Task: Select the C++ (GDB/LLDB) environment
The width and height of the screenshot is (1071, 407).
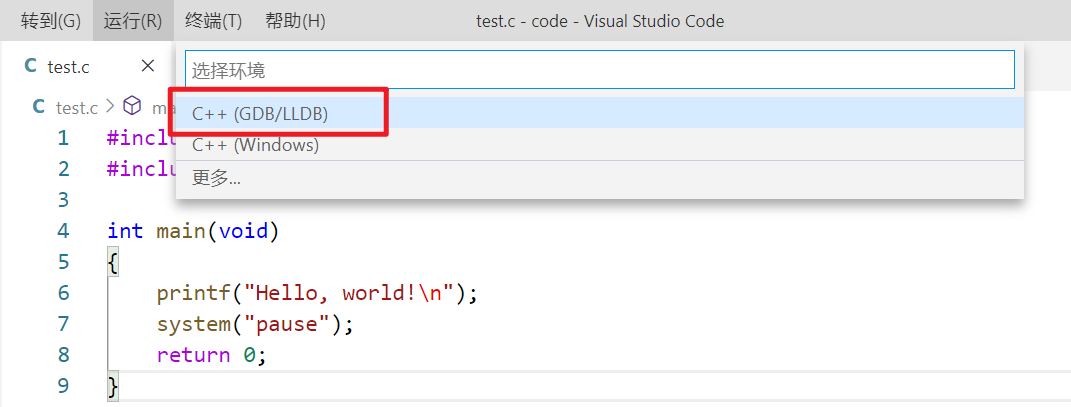Action: pyautogui.click(x=260, y=114)
